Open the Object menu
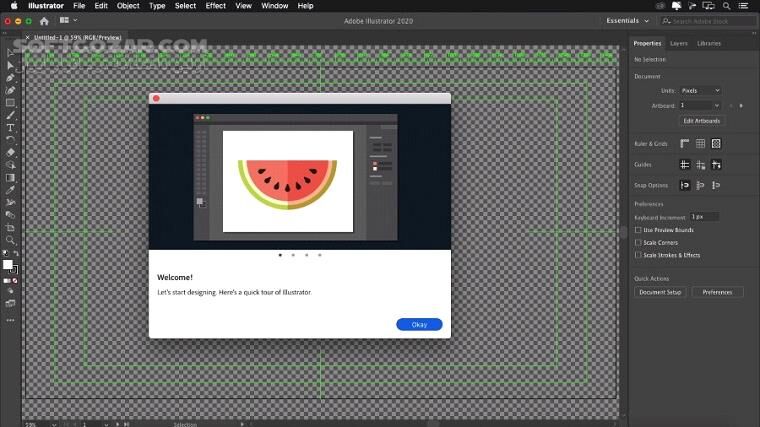Viewport: 760px width, 427px height. tap(128, 6)
